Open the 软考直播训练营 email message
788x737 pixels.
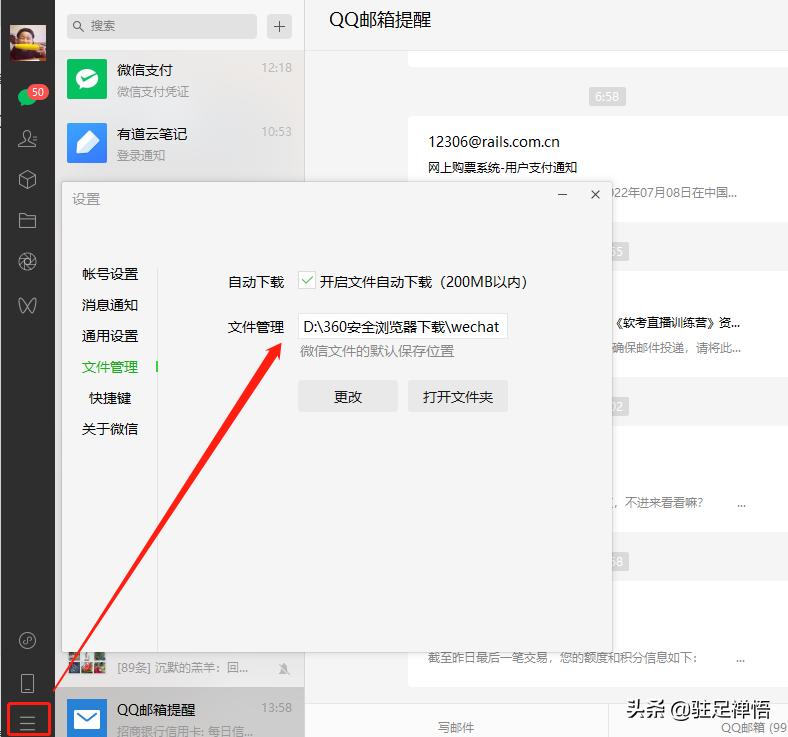pos(700,324)
